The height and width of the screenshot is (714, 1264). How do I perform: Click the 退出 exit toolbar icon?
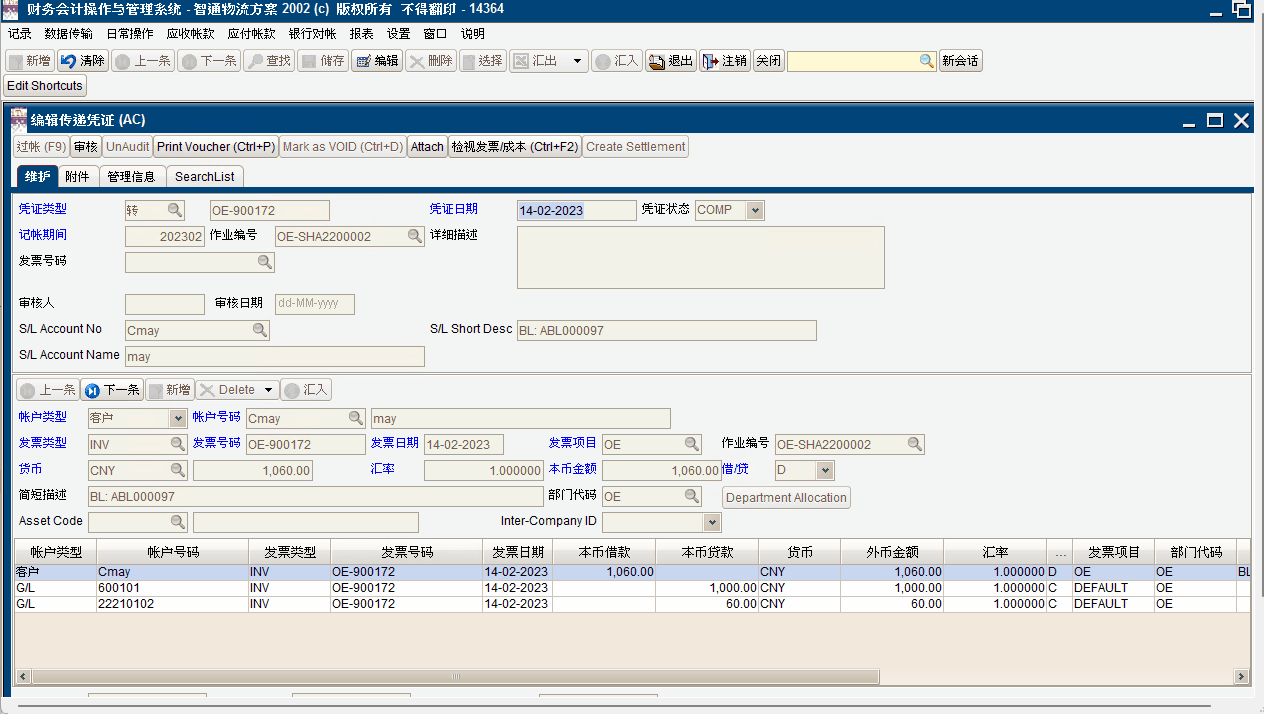tap(657, 61)
